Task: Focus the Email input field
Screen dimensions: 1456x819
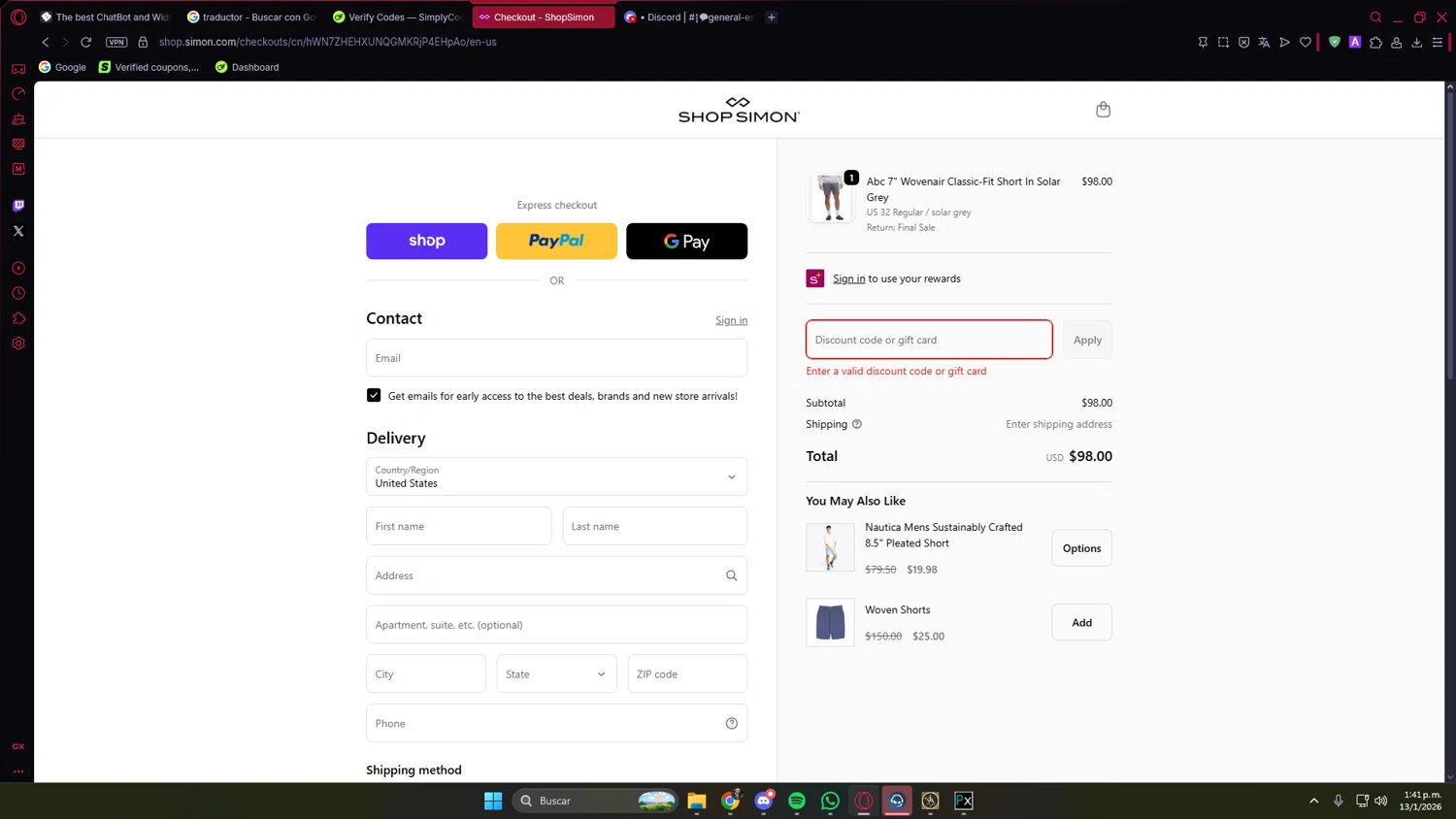Action: point(556,358)
